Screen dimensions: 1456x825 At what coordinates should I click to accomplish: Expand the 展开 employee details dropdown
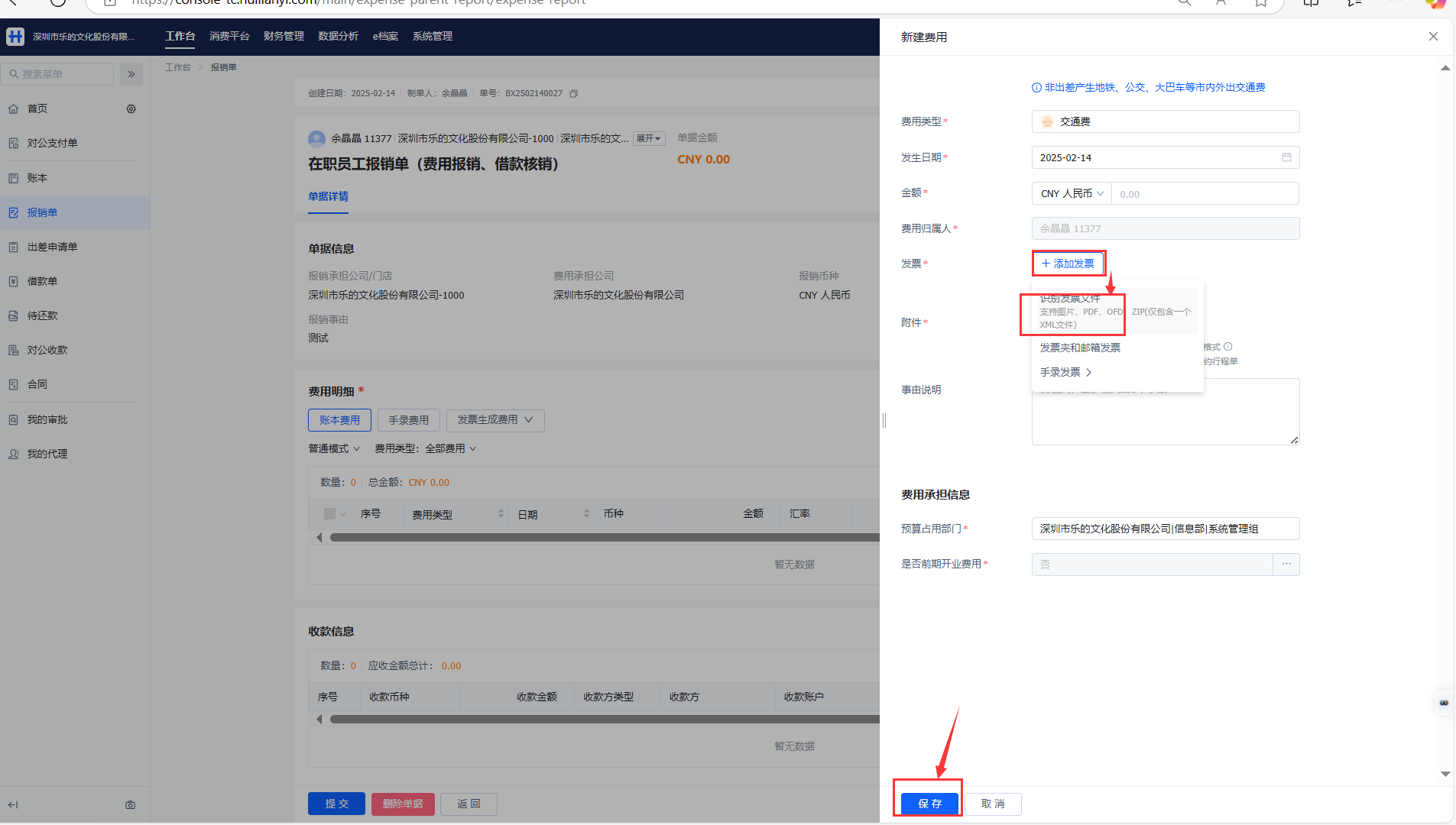pyautogui.click(x=649, y=139)
